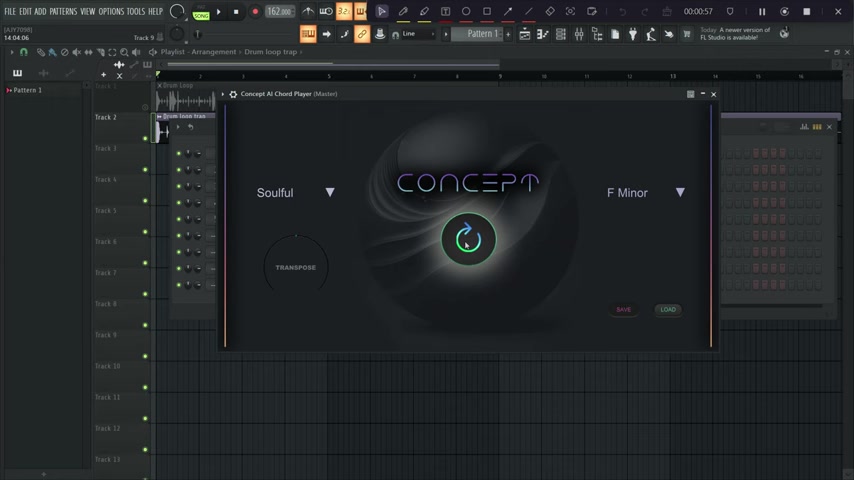The image size is (854, 480).
Task: Click the LOAD button in Concept
Action: [x=668, y=309]
